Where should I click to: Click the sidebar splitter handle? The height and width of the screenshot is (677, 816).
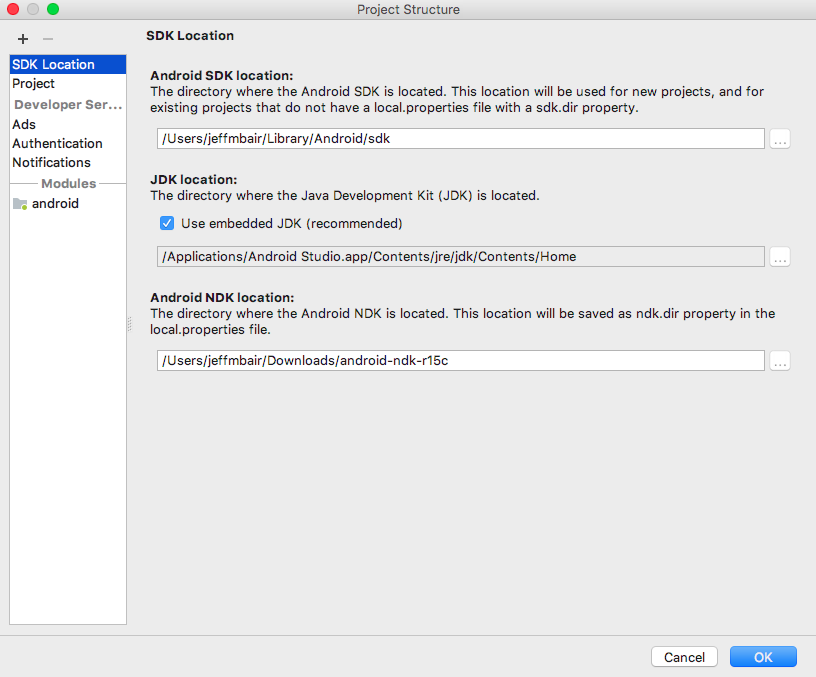tap(130, 324)
